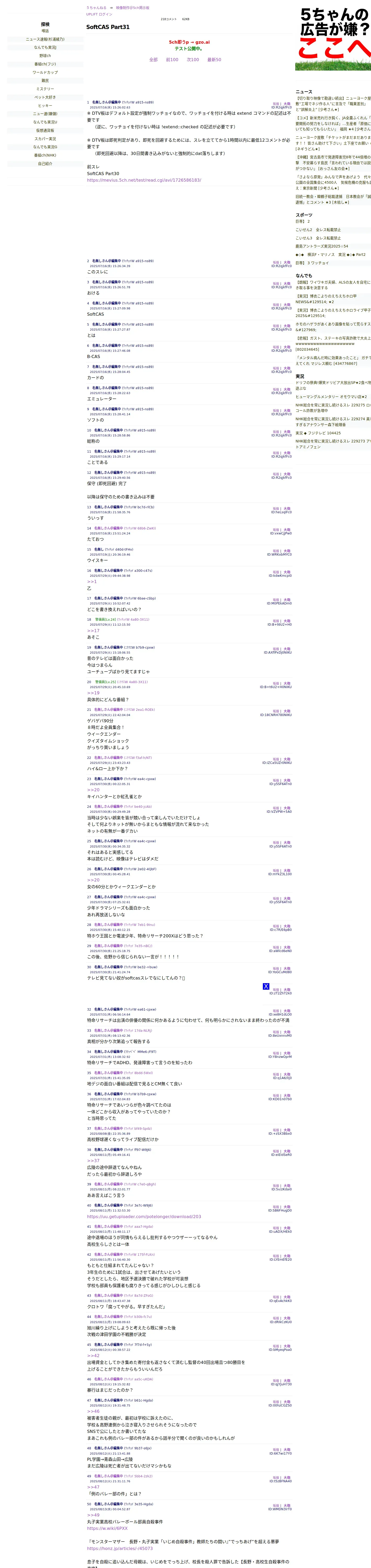
Task: Show 最新50 posts
Action: (214, 60)
